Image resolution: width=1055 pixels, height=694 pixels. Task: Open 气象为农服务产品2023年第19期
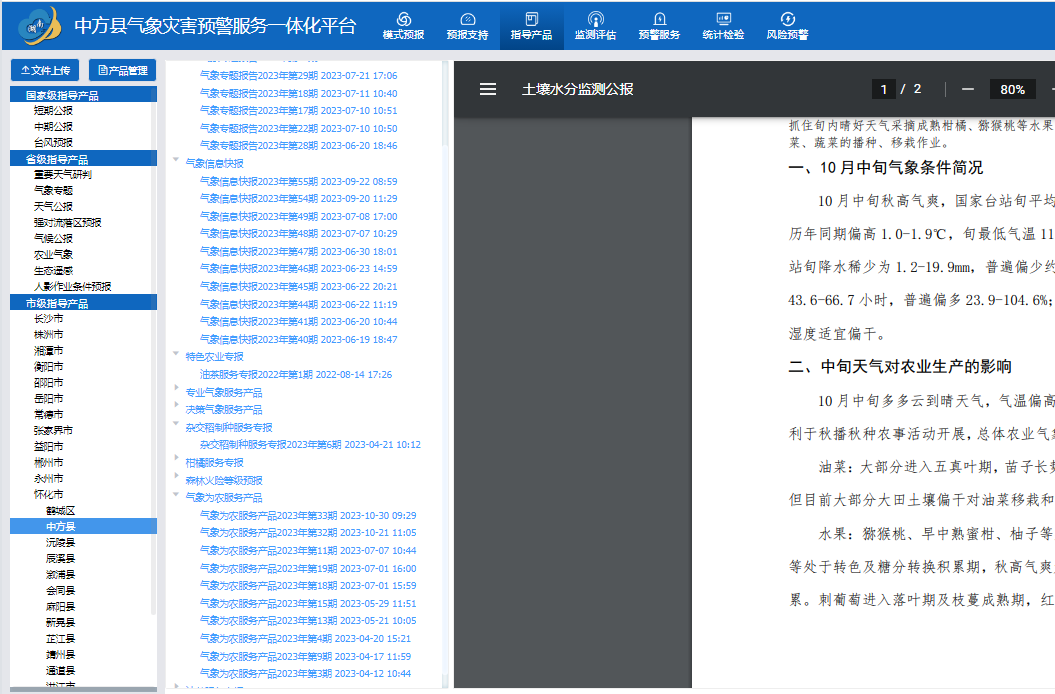307,569
